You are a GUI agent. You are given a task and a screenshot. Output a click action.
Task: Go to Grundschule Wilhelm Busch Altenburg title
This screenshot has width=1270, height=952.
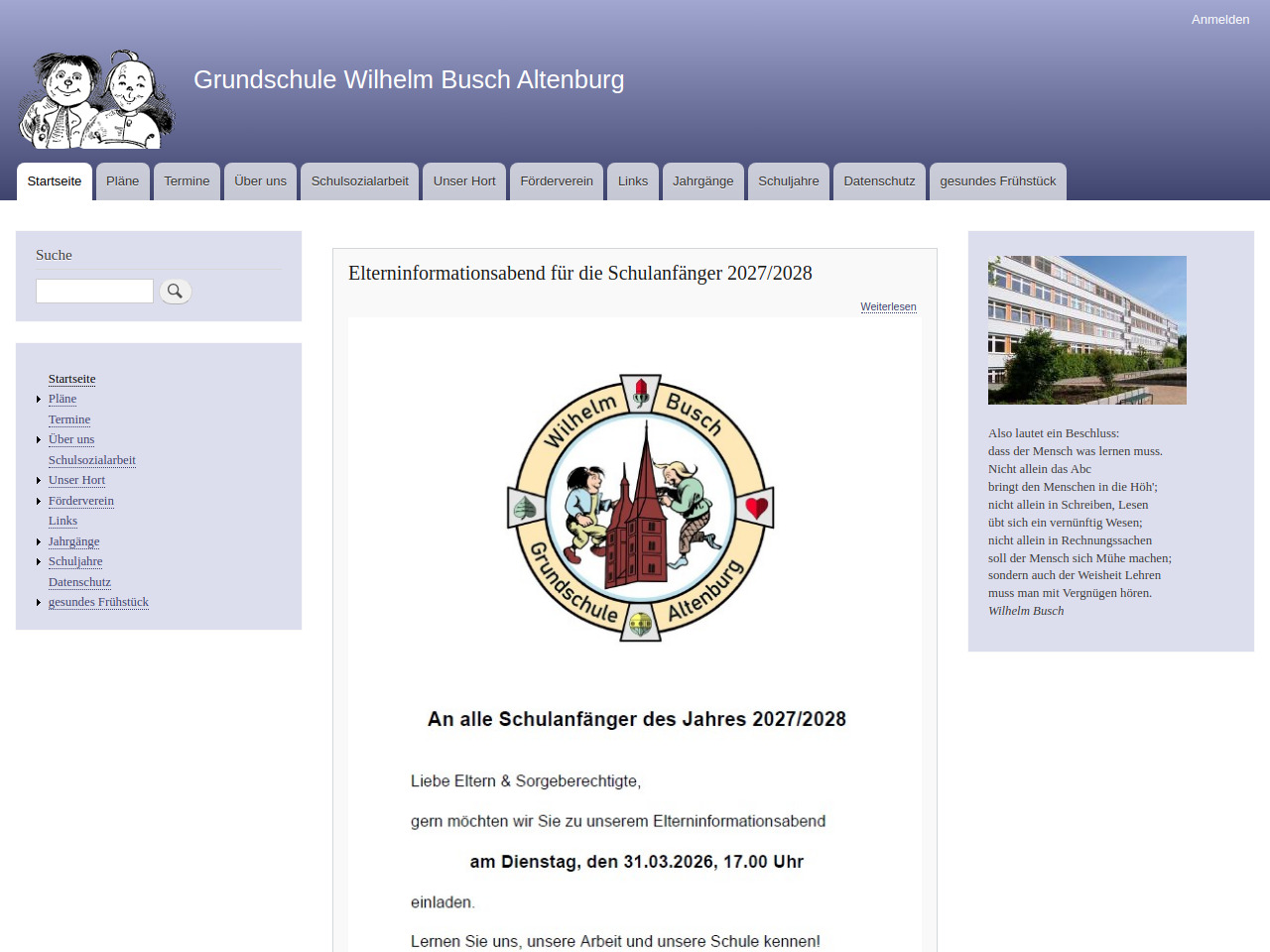(409, 79)
